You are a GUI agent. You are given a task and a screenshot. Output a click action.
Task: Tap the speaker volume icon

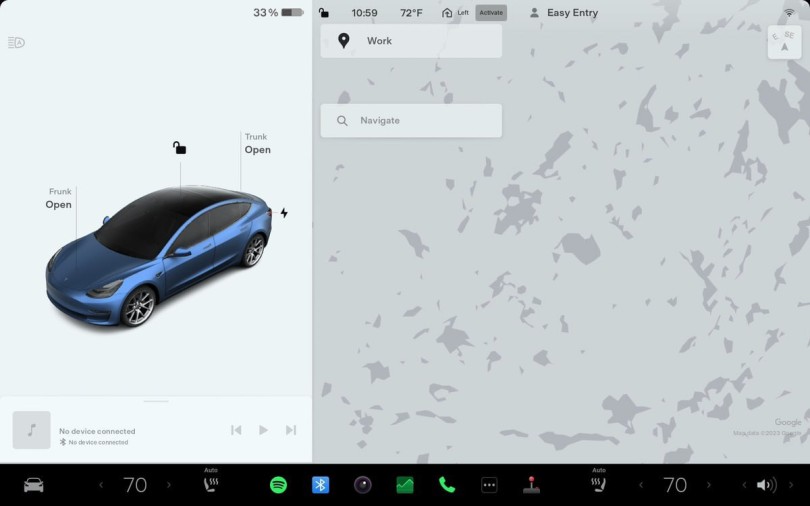pyautogui.click(x=767, y=485)
